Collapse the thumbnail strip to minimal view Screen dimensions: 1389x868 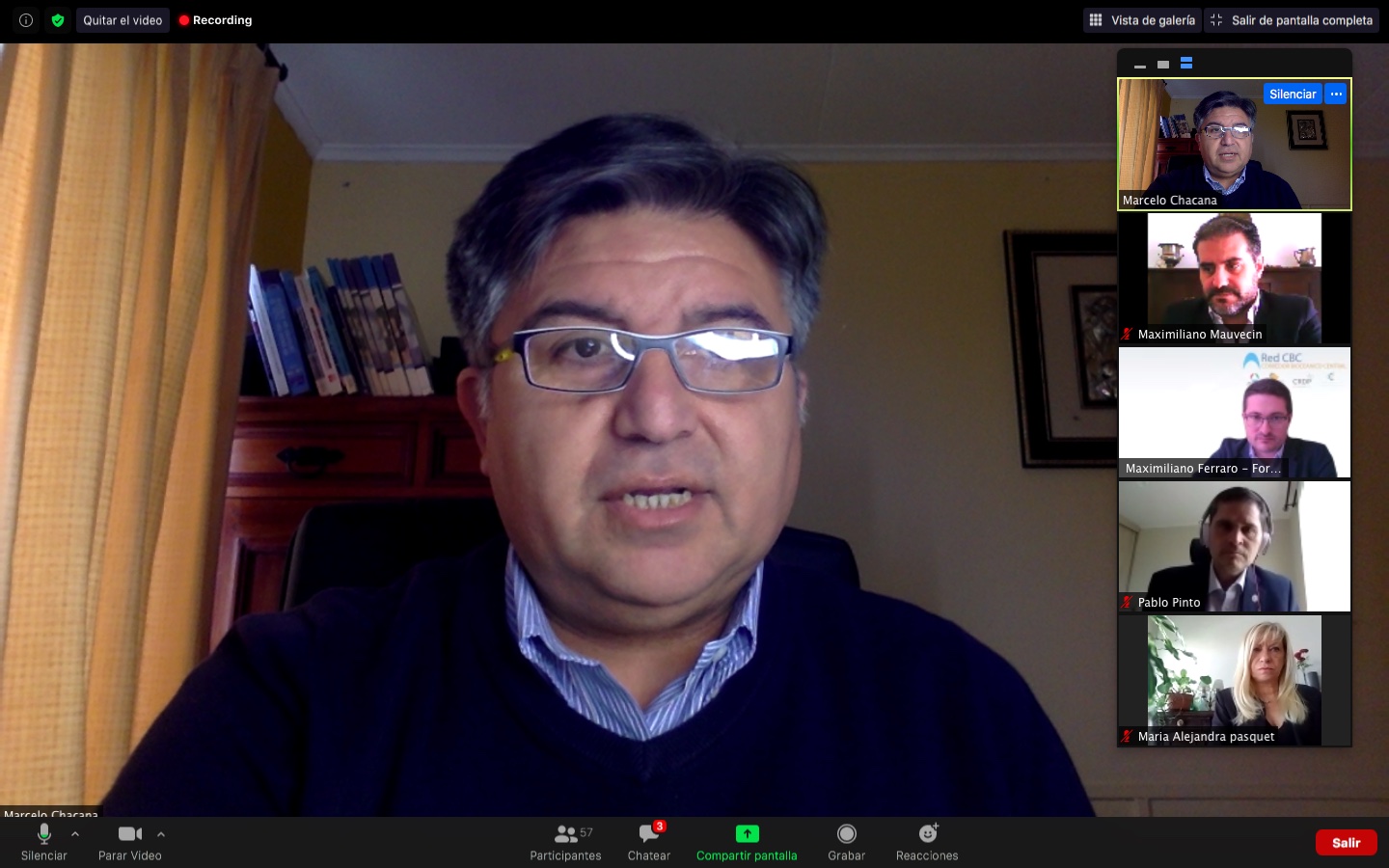tap(1140, 65)
